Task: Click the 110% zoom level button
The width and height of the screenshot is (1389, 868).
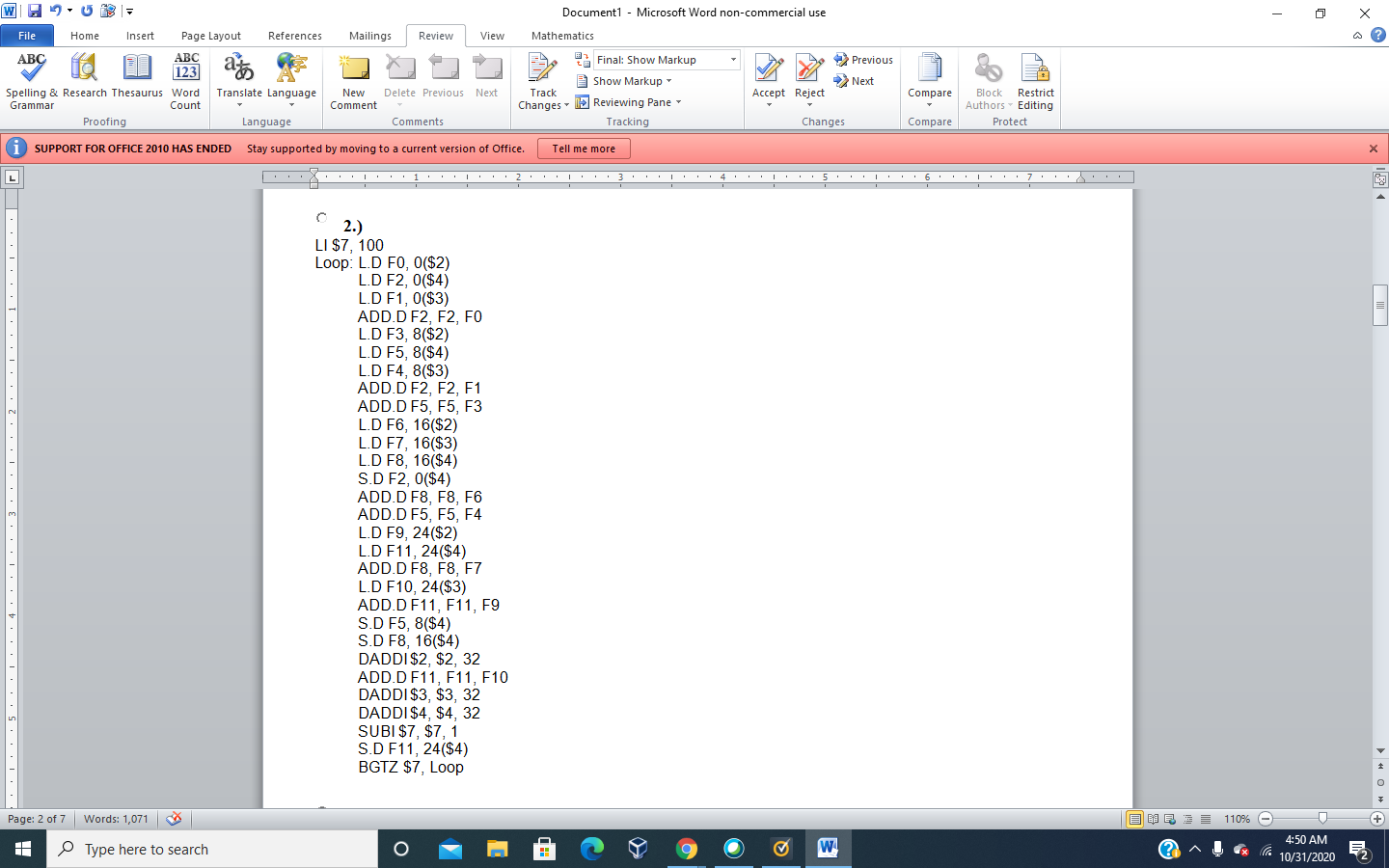Action: 1238,819
